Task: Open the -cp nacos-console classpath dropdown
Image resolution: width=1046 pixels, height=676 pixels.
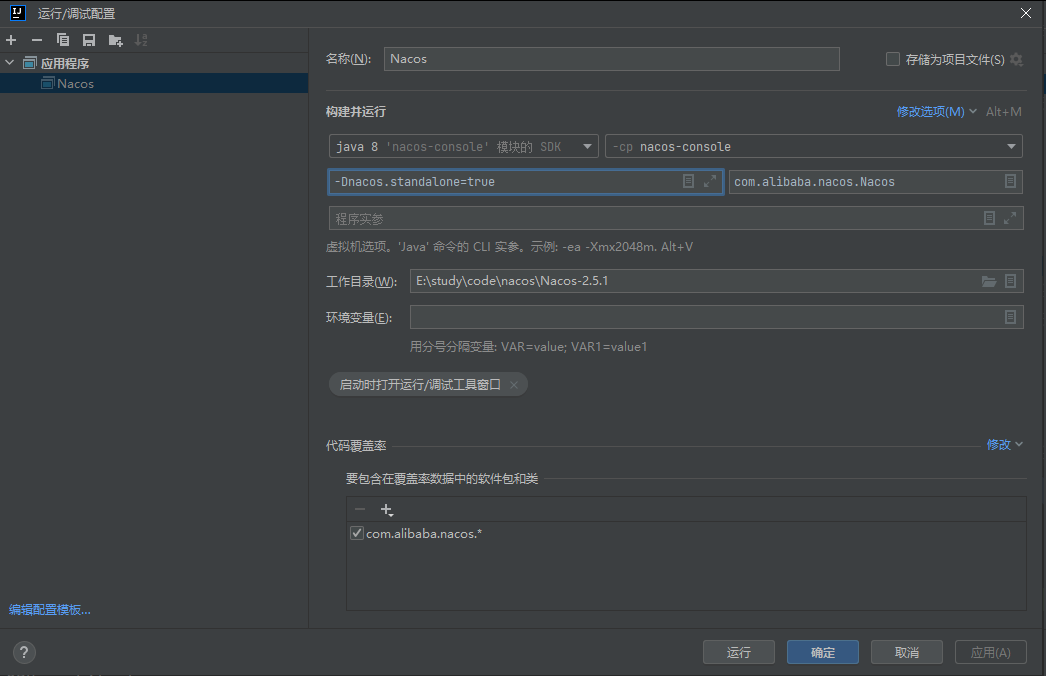Action: [x=814, y=146]
